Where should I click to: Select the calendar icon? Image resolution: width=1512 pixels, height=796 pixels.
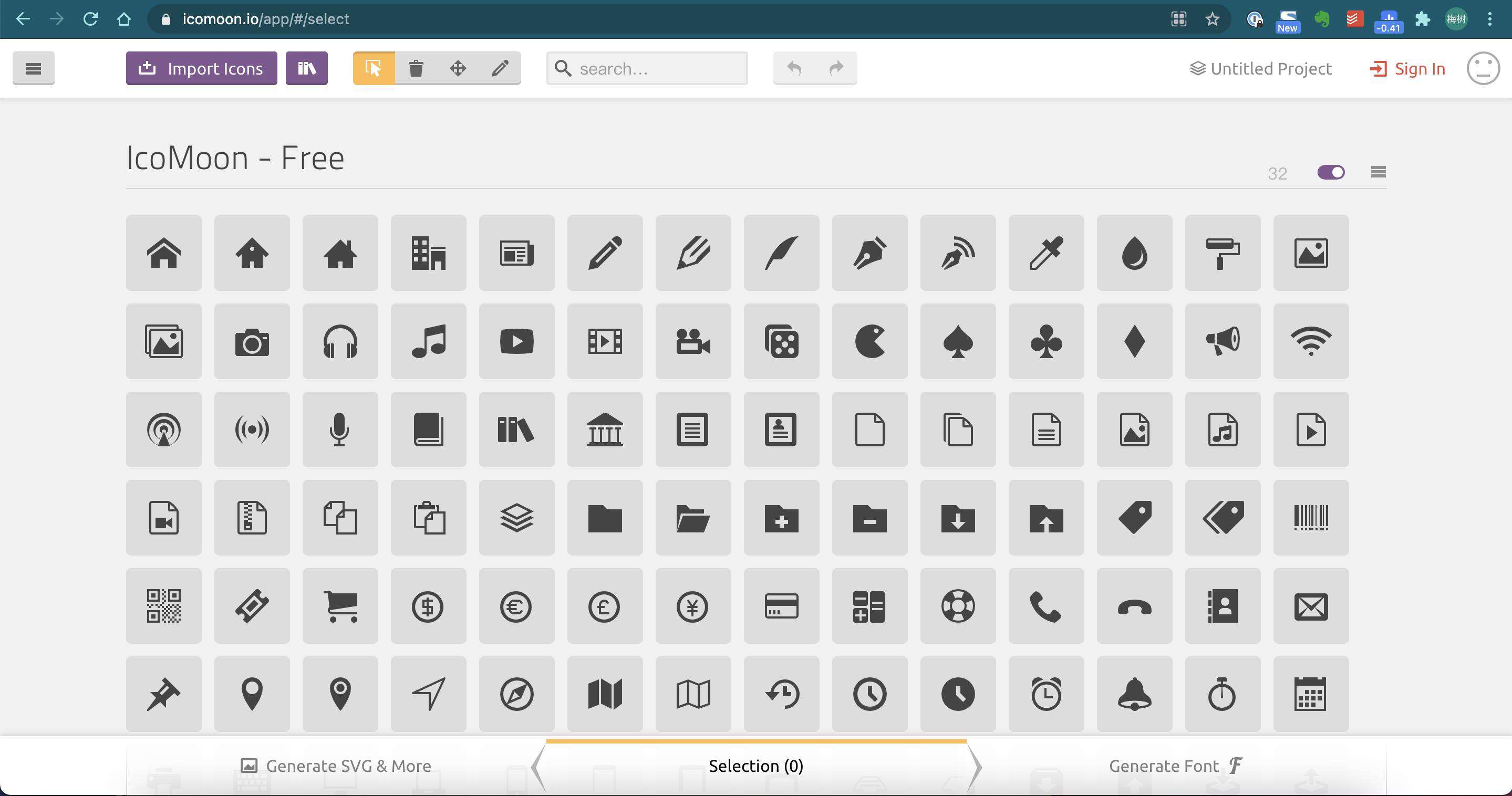1311,694
